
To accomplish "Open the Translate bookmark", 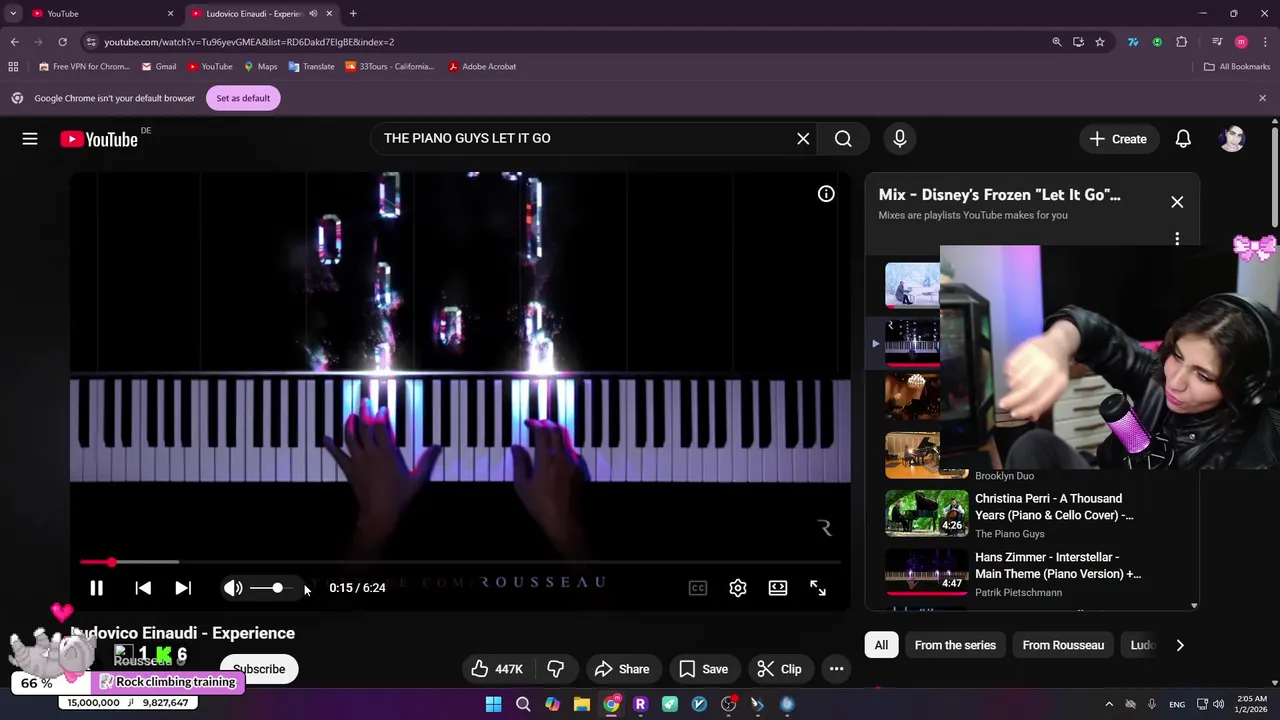I will (311, 67).
